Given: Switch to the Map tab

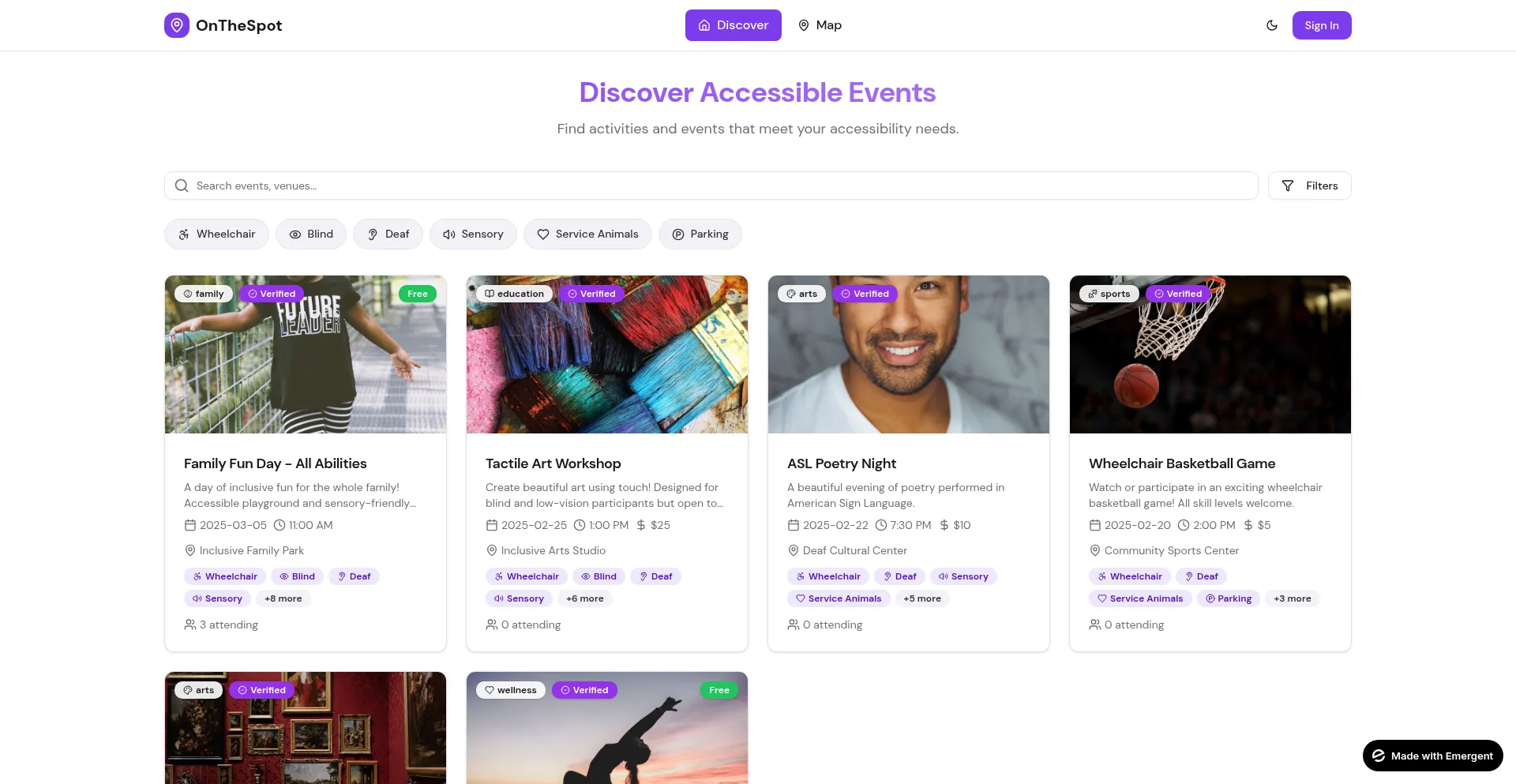Looking at the screenshot, I should (x=820, y=25).
